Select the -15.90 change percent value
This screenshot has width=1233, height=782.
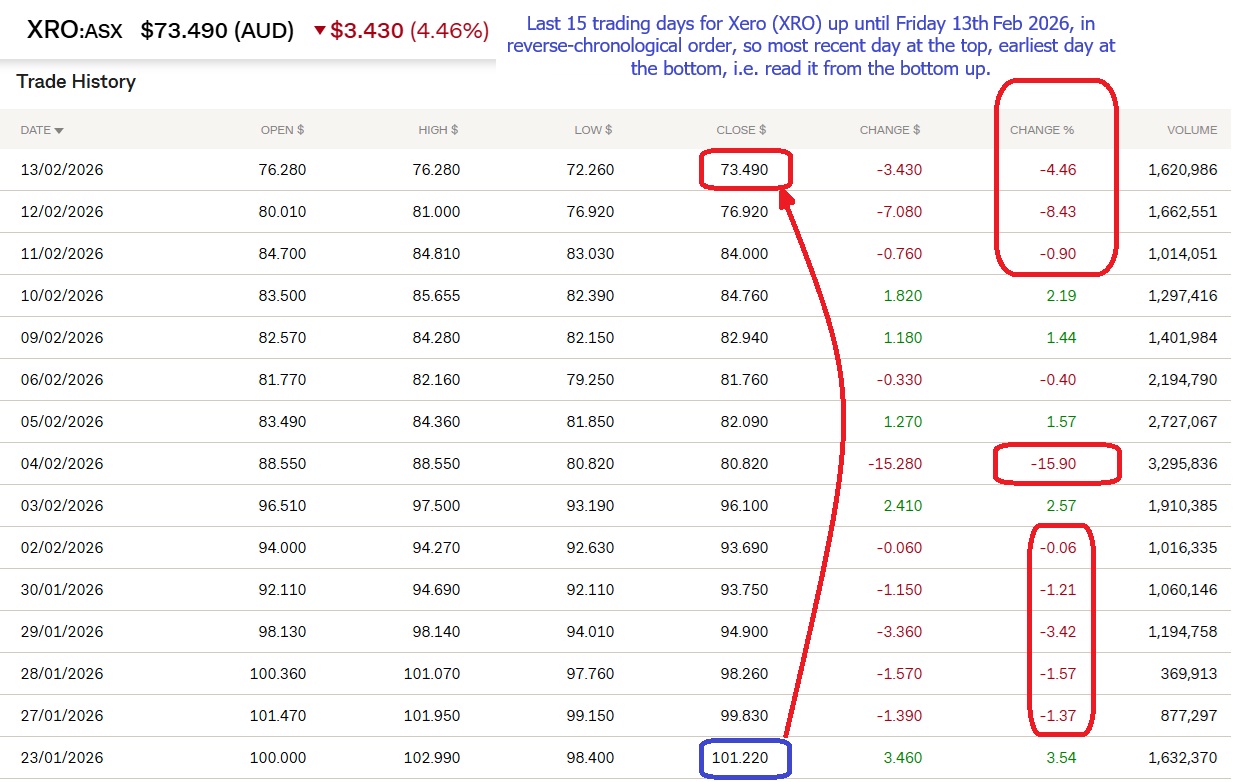tap(1055, 464)
